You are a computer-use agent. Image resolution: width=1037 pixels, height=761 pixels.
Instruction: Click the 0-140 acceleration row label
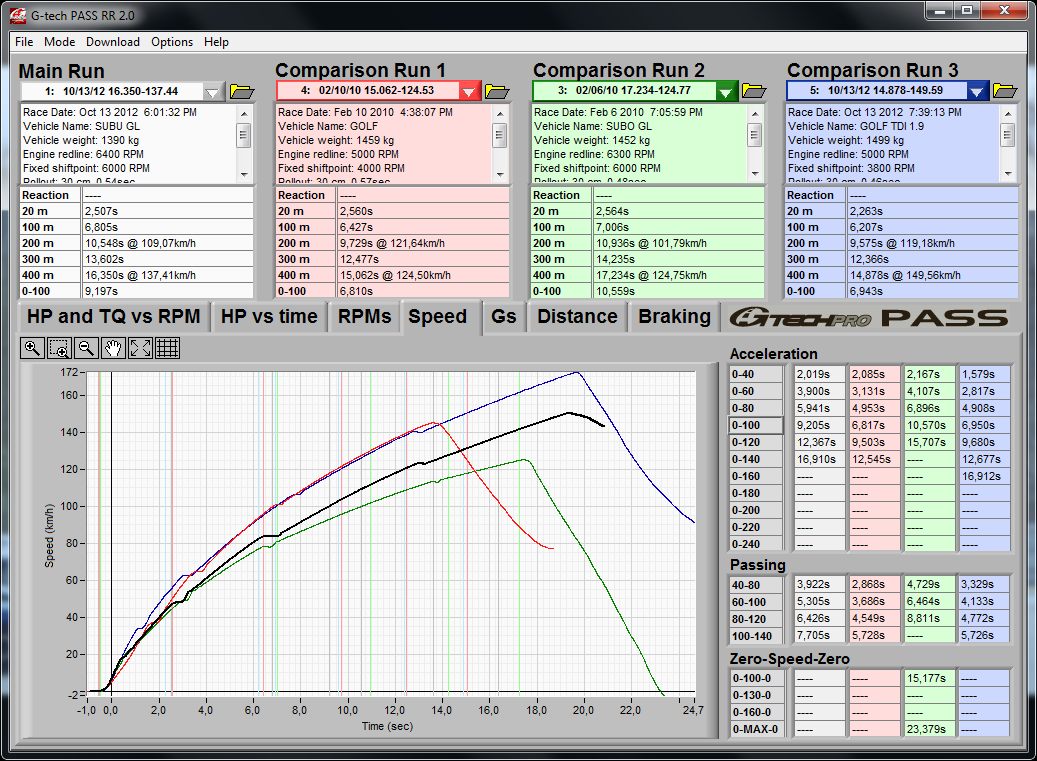[x=756, y=460]
